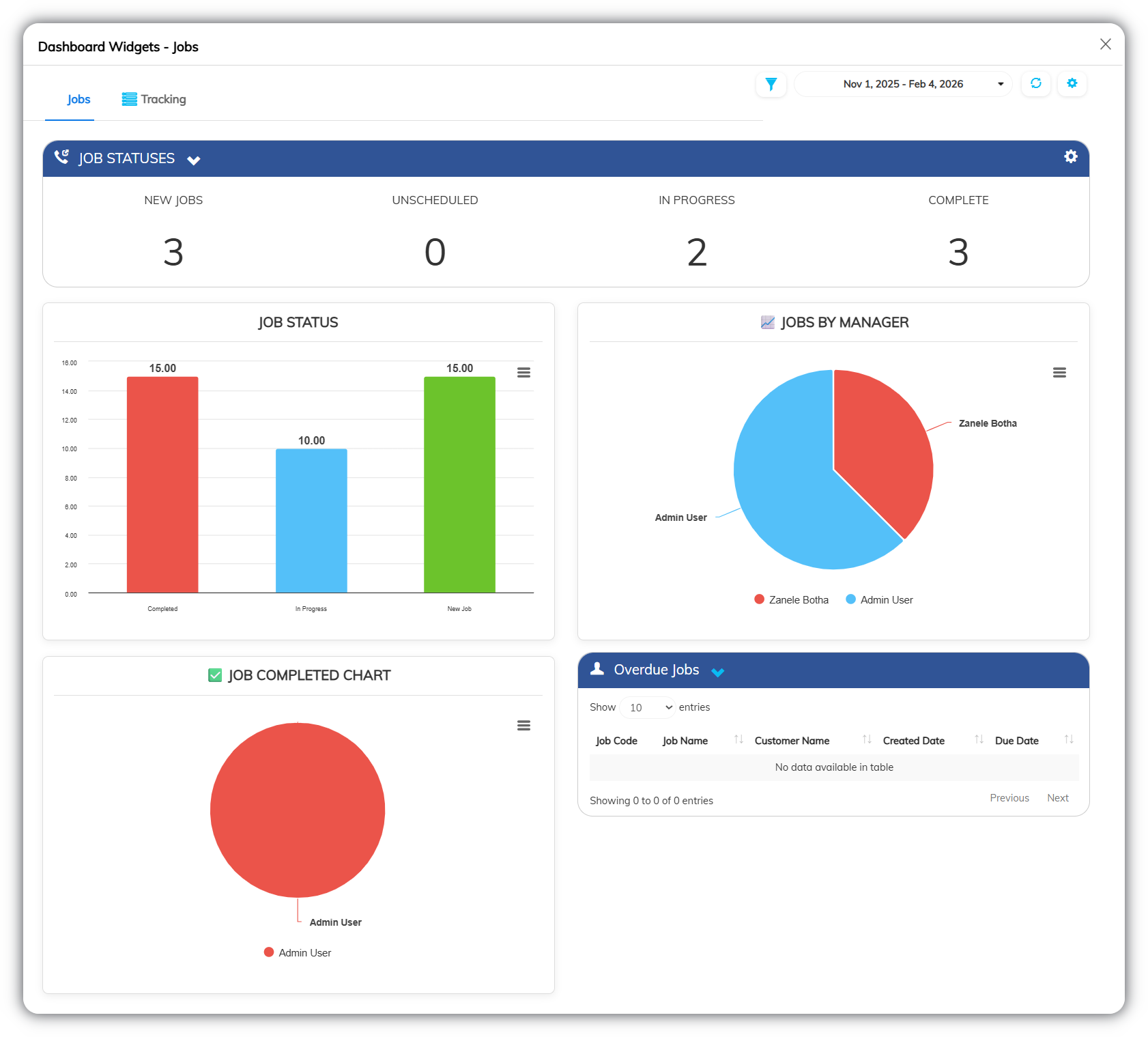Click the Job Code column header
The image size is (1148, 1037).
pyautogui.click(x=616, y=741)
